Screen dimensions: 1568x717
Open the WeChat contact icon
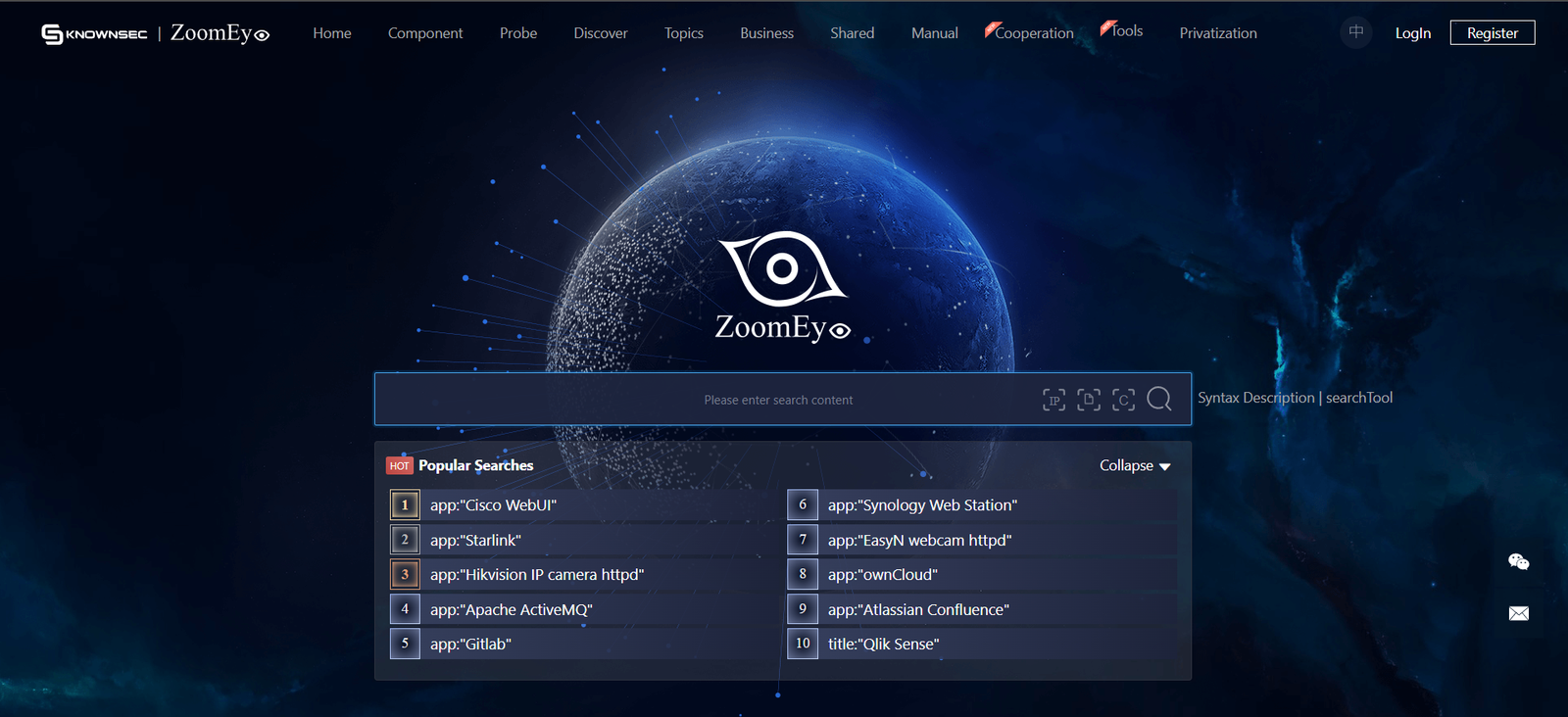click(x=1518, y=561)
